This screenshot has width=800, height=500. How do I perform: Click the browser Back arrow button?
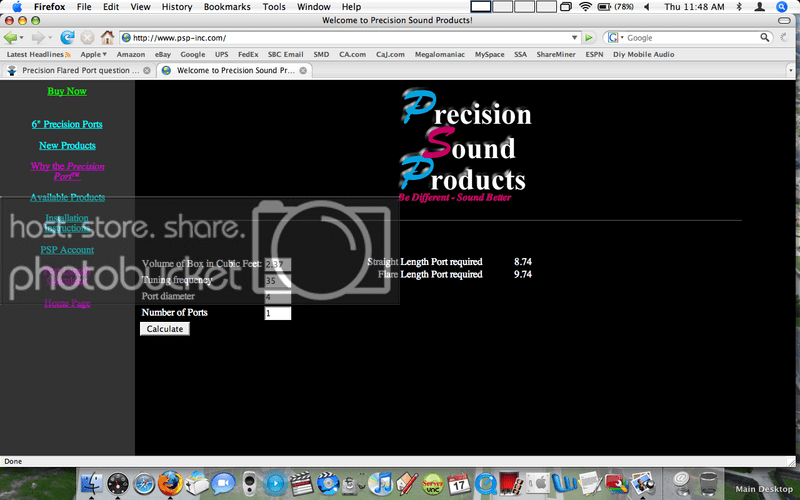point(10,38)
